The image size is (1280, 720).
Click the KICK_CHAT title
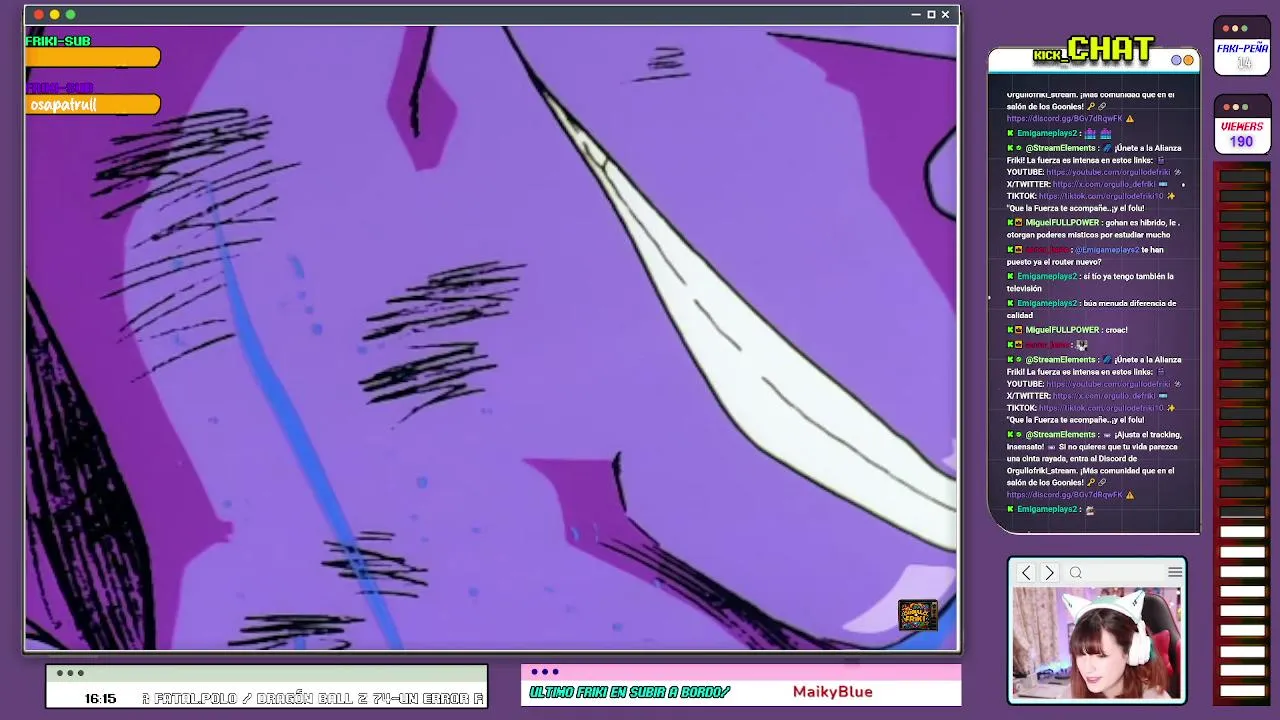[1094, 50]
